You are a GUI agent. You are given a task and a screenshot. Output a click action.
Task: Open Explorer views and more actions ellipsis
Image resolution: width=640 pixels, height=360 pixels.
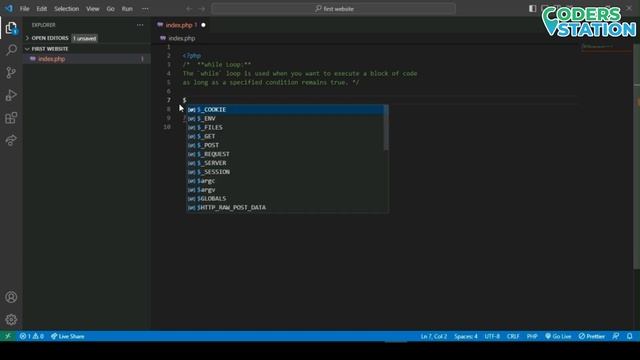pos(140,25)
